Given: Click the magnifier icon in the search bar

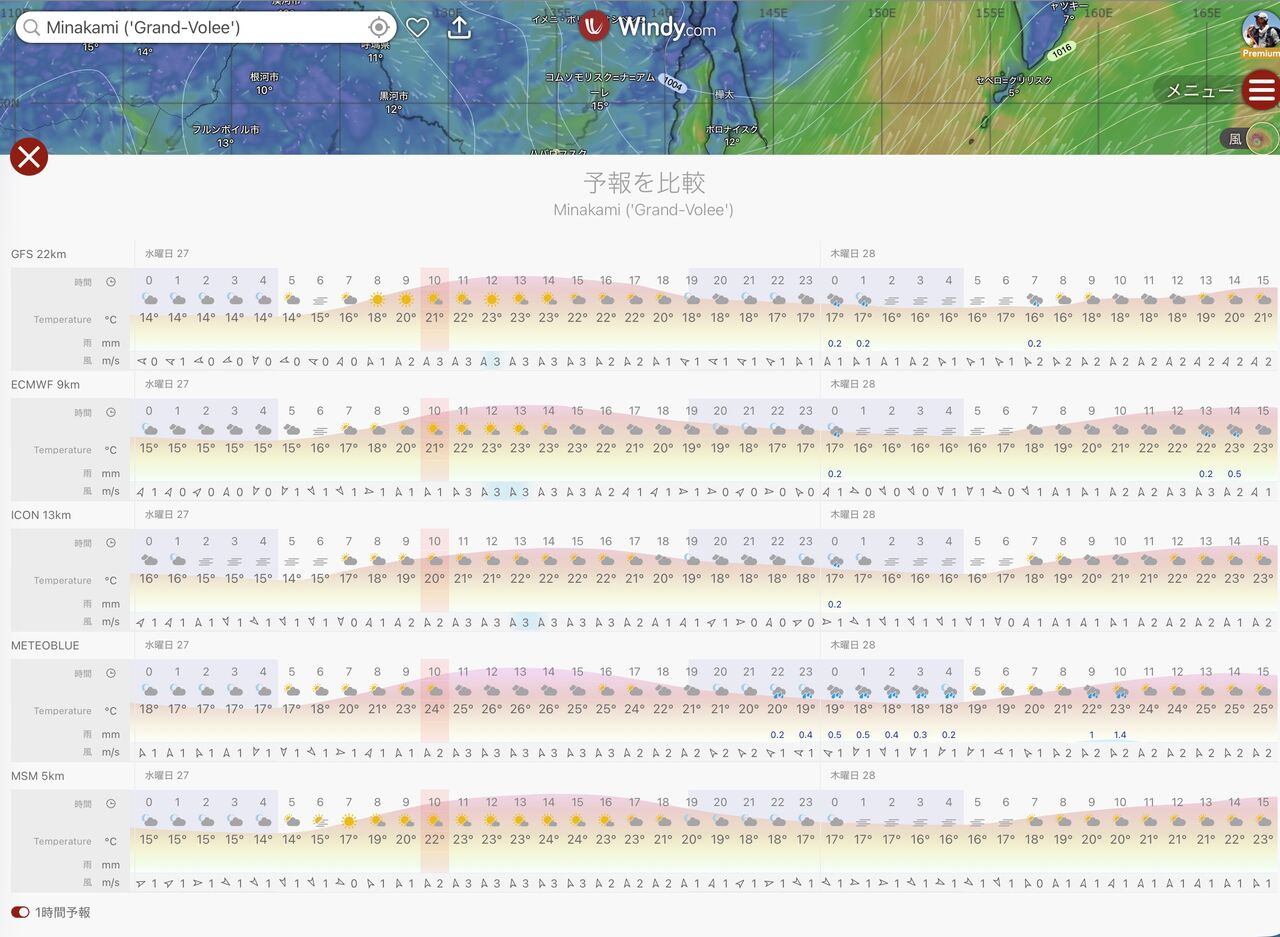Looking at the screenshot, I should tap(31, 27).
